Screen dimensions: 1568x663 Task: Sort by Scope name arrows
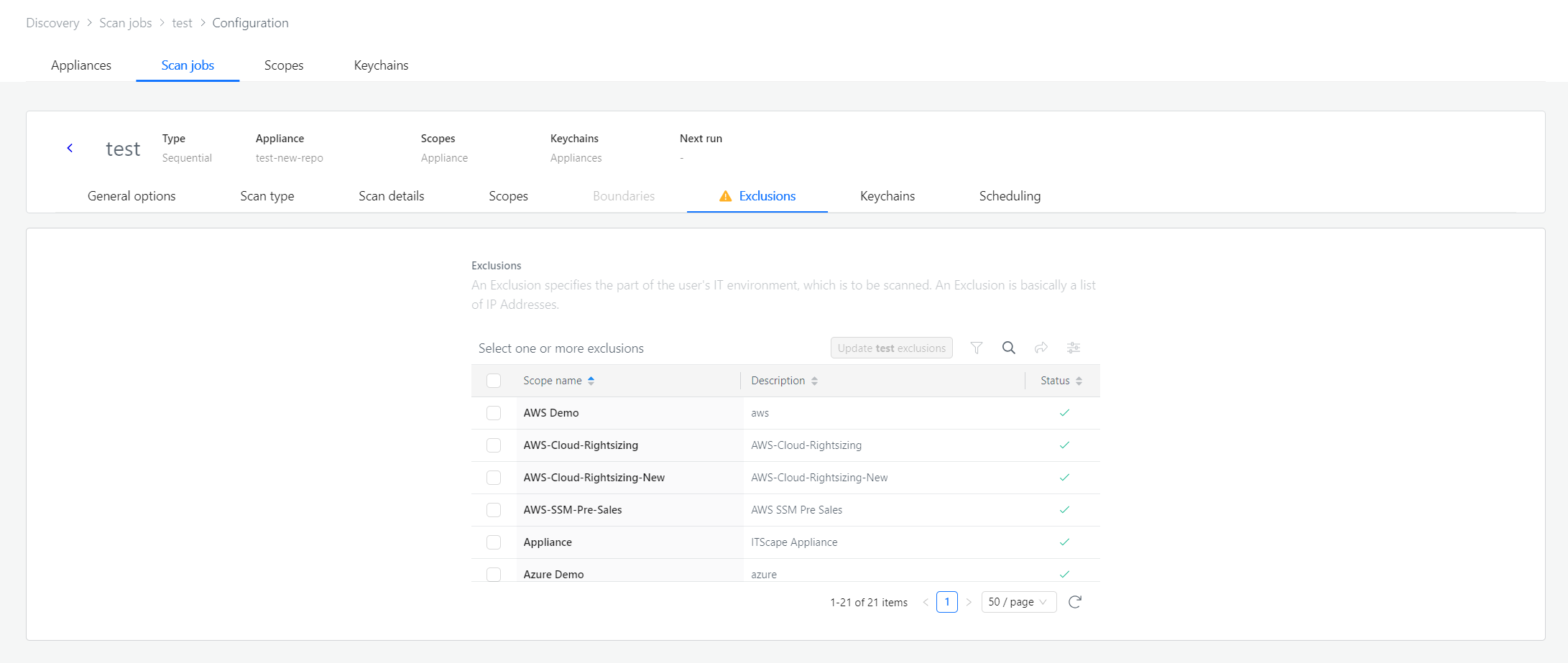pos(591,381)
